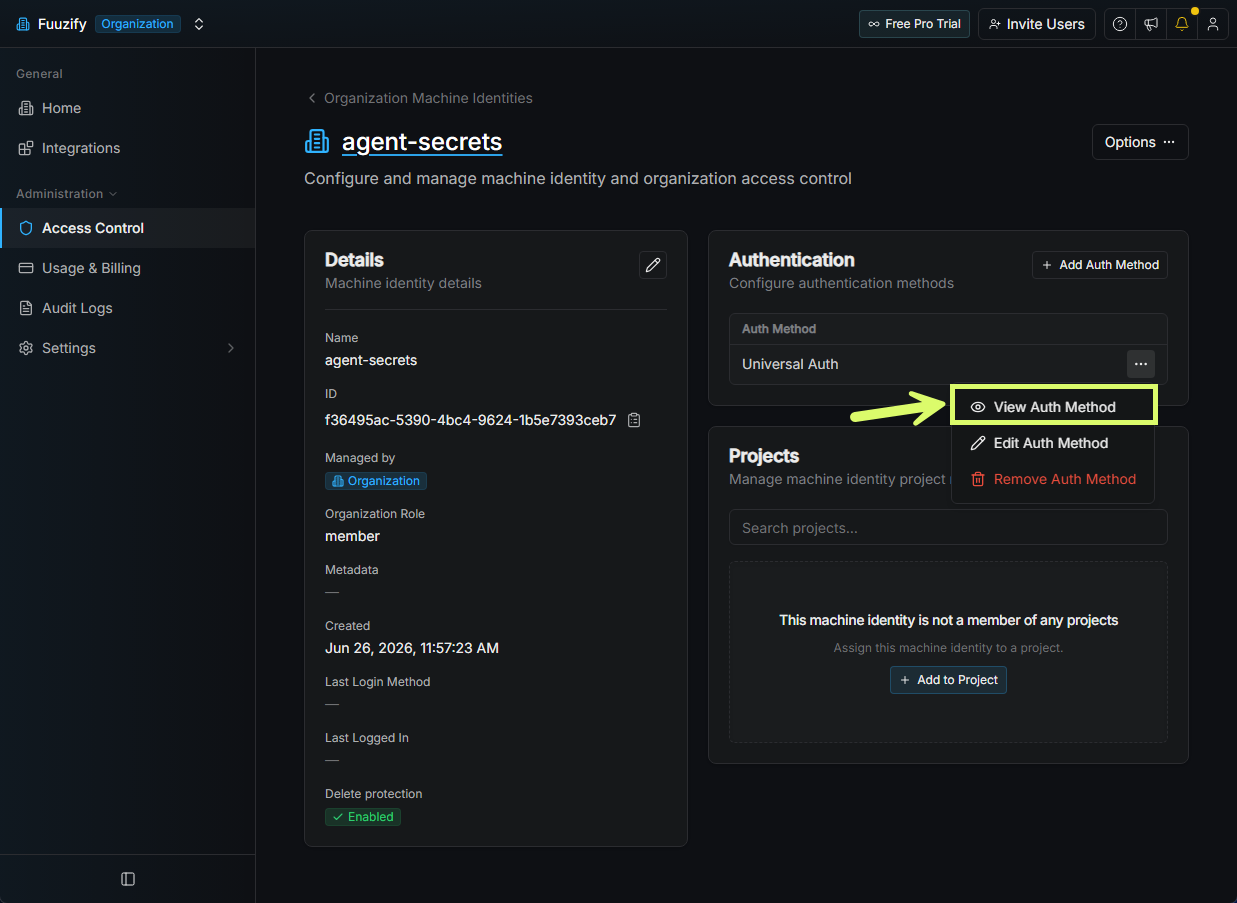The width and height of the screenshot is (1237, 903).
Task: Click the agent-secrets identity title
Action: [422, 142]
